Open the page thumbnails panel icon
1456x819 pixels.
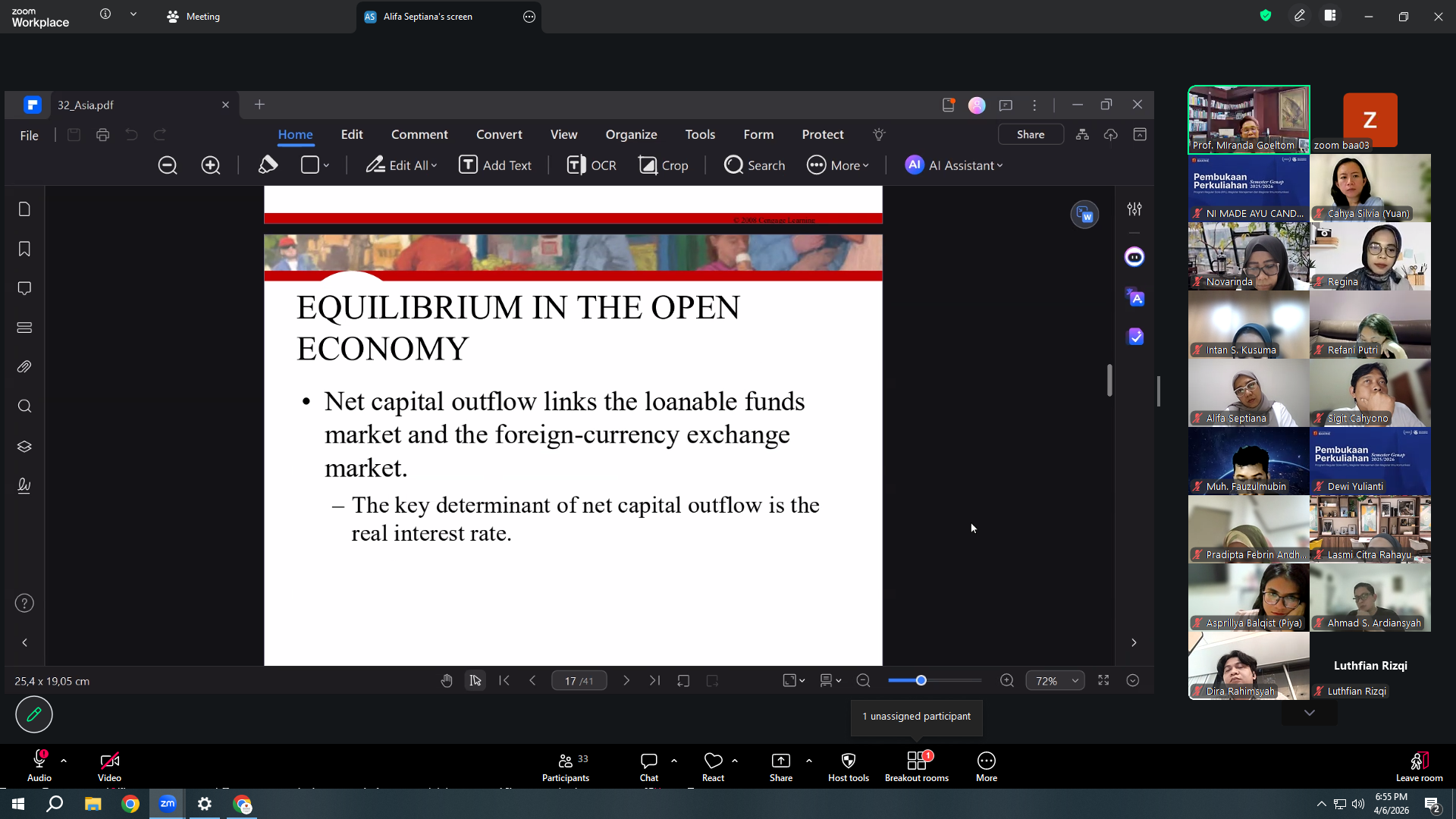click(24, 209)
